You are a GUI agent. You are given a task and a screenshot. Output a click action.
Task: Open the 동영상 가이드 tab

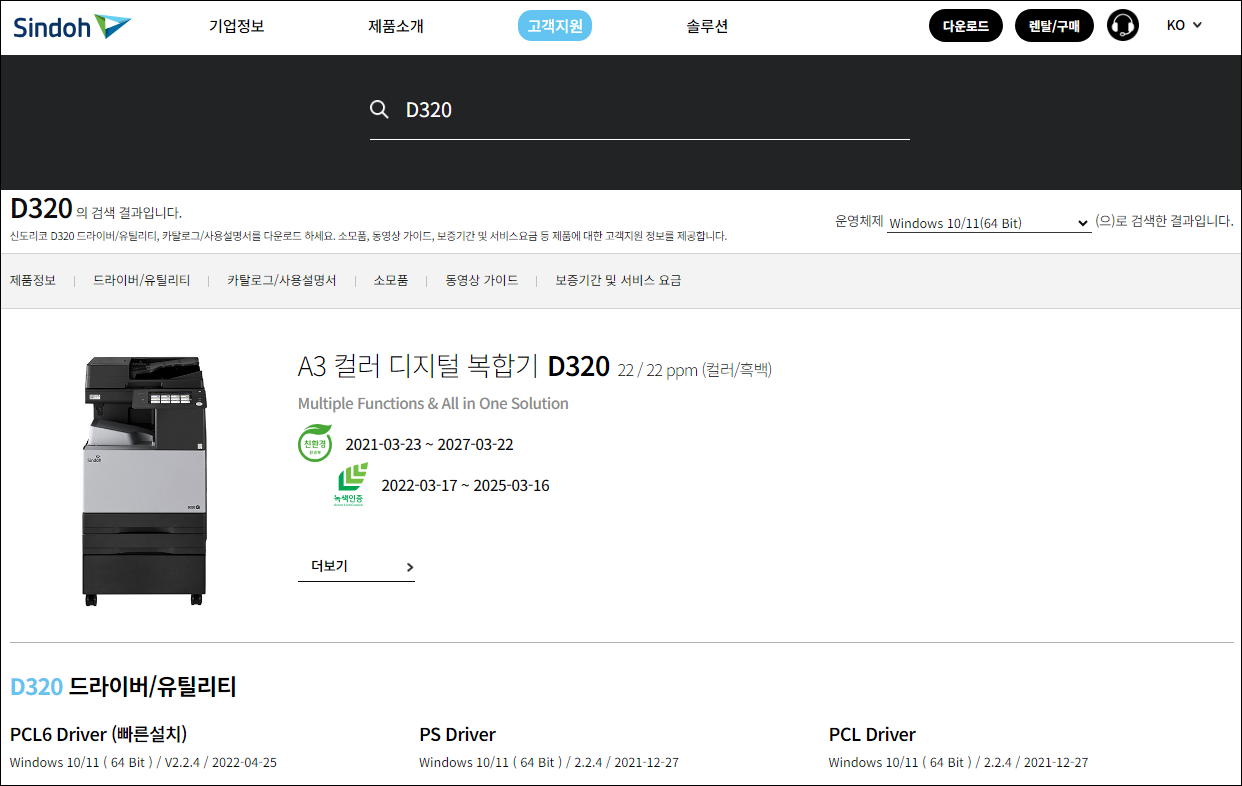pyautogui.click(x=482, y=280)
